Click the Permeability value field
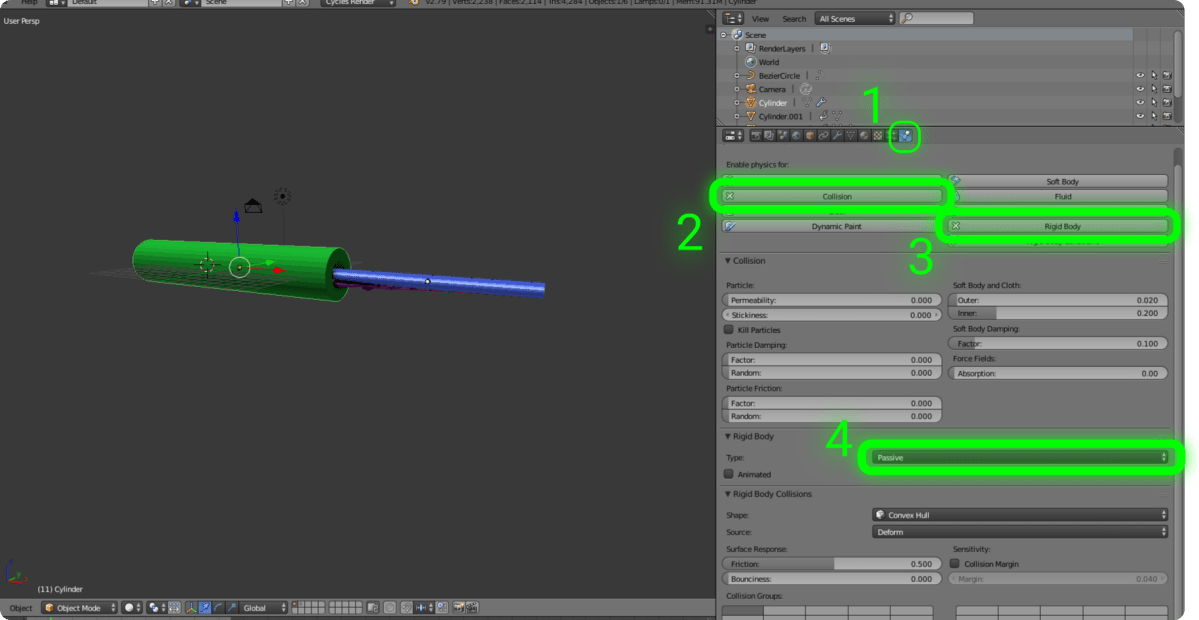Screen dimensions: 1199x620 coord(832,300)
